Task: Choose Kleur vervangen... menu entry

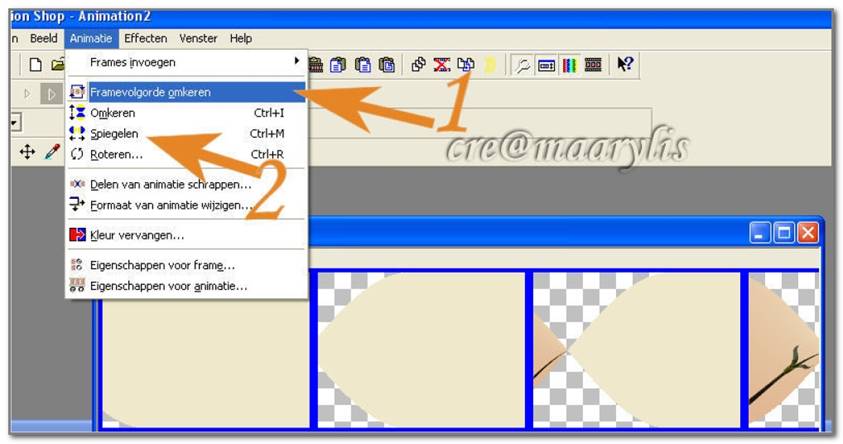Action: point(186,235)
